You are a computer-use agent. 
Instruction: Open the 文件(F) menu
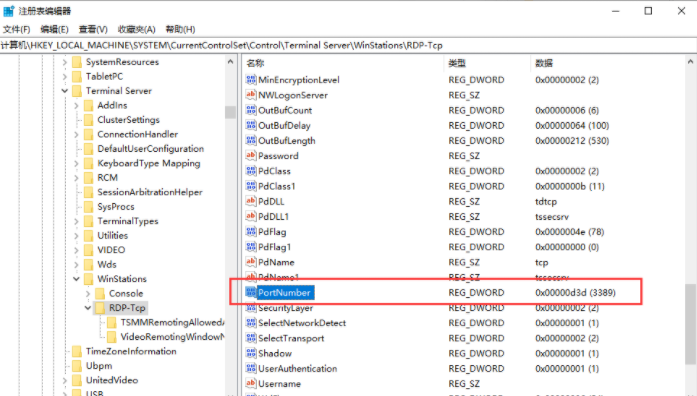16,29
